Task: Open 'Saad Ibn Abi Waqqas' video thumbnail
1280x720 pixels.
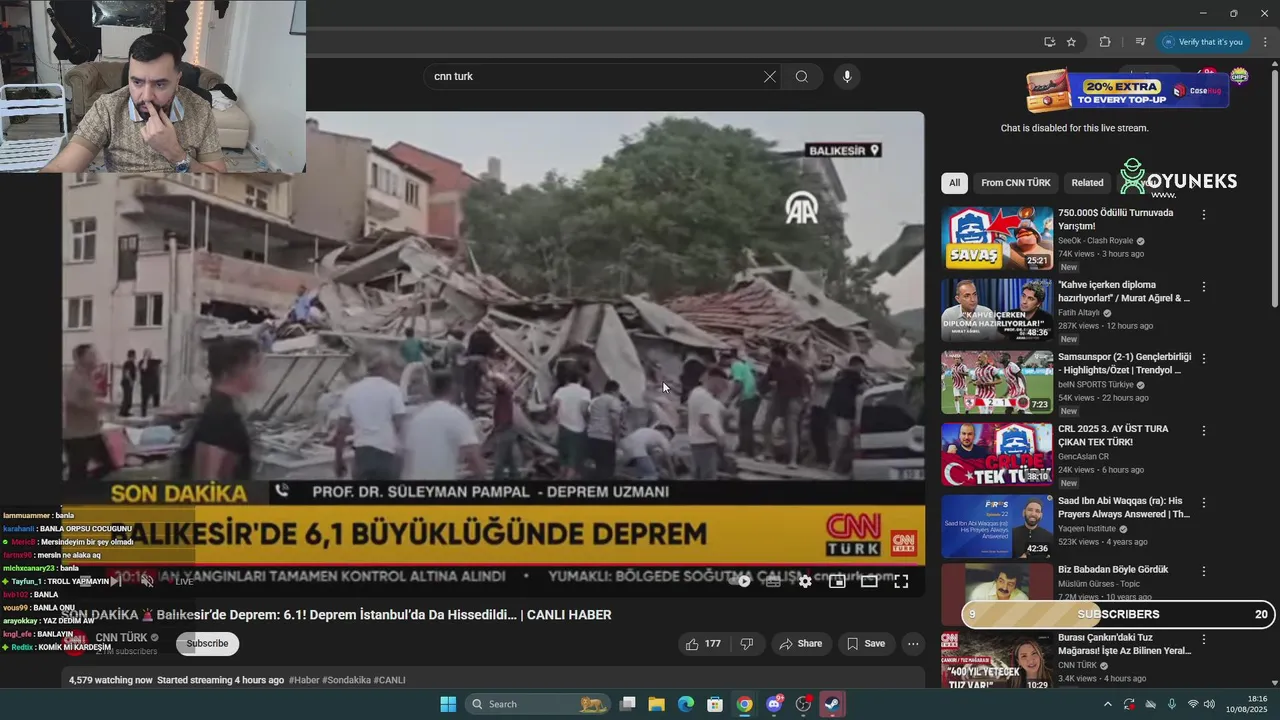Action: [996, 526]
